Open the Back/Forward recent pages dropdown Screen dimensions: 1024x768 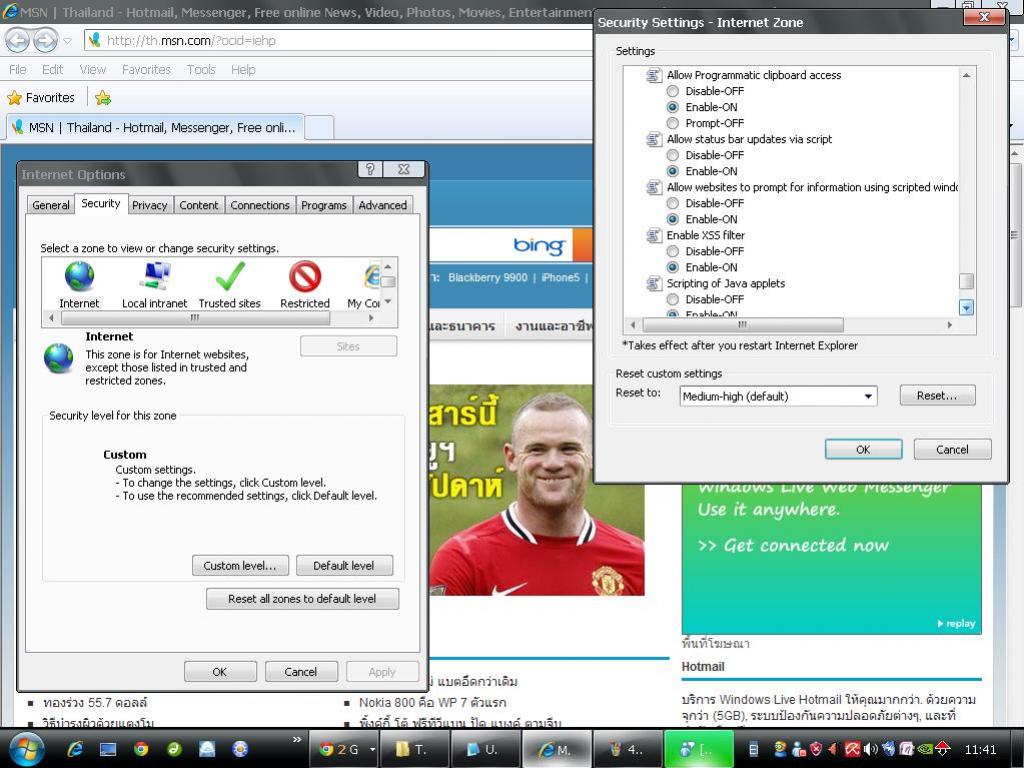(68, 41)
